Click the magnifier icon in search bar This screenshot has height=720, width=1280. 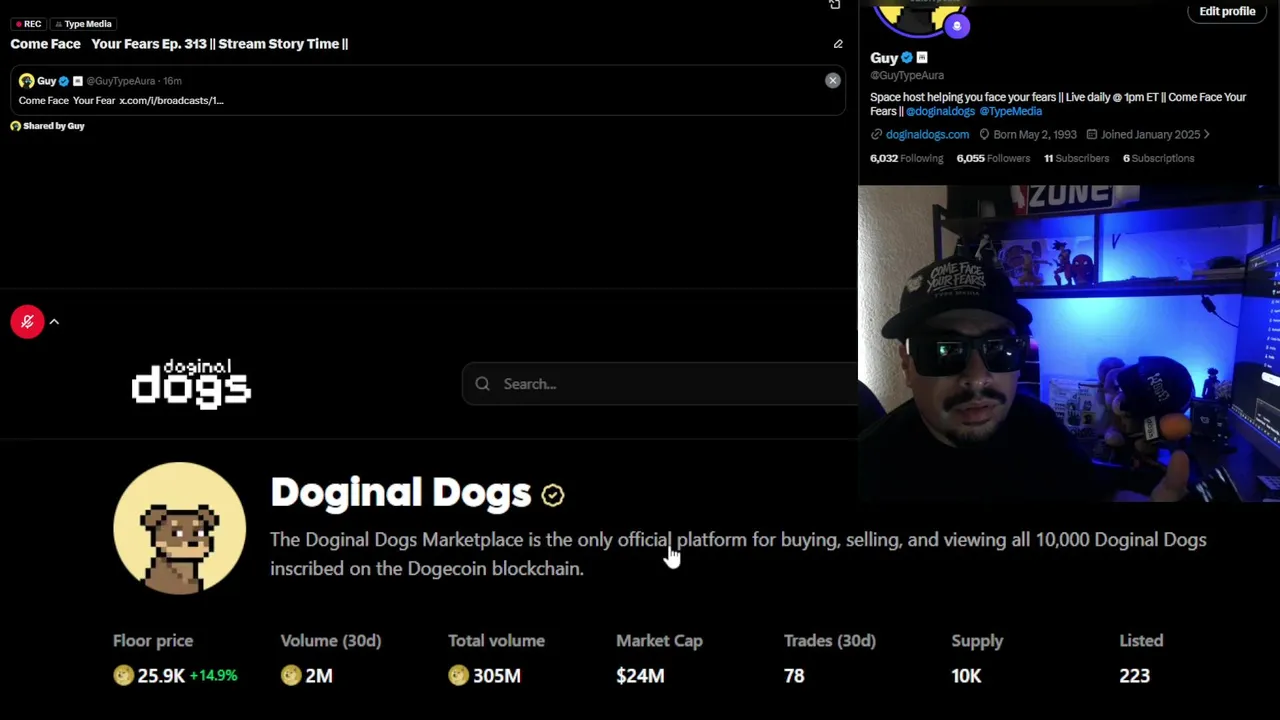(483, 384)
